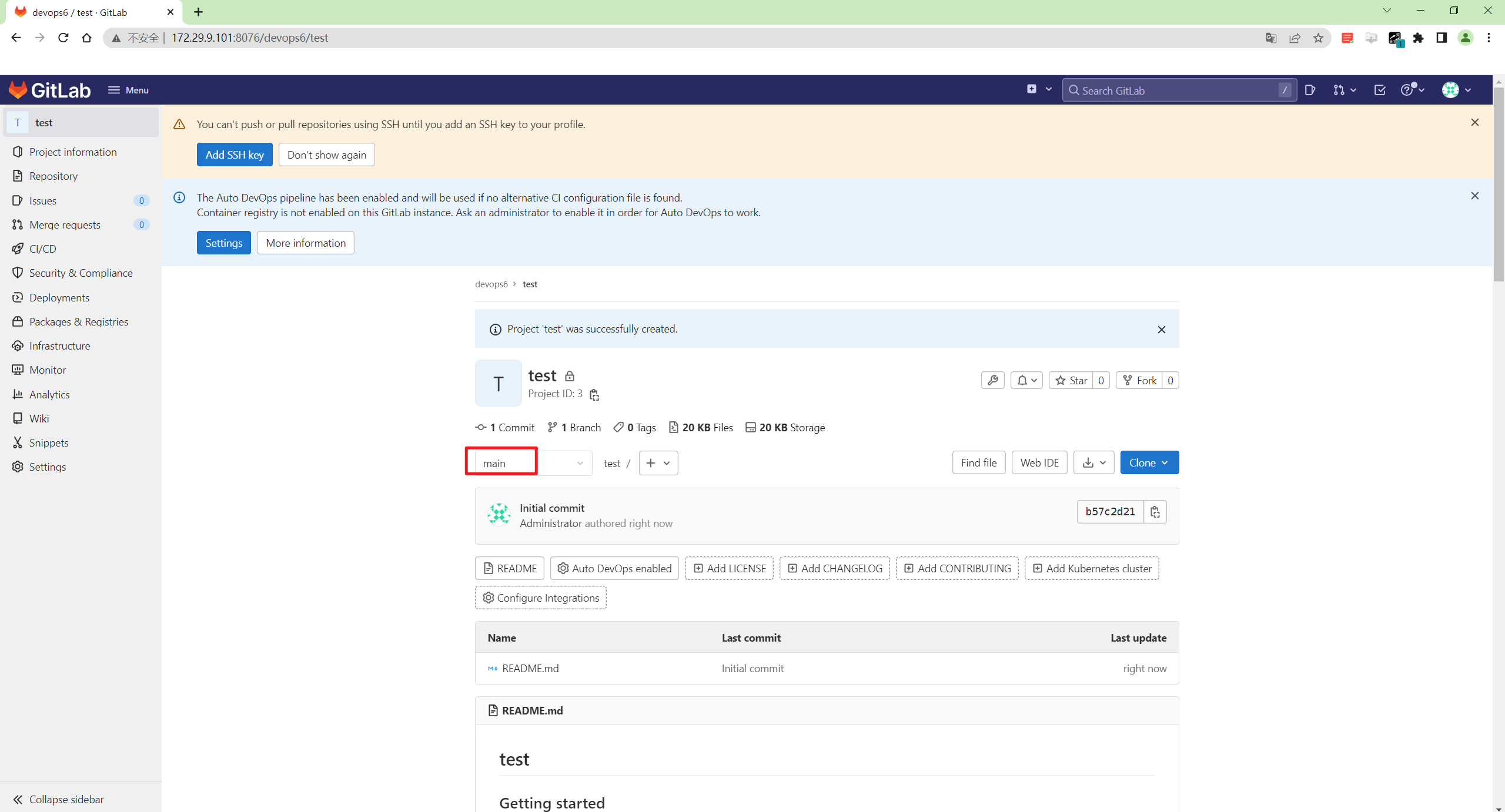Open the To-Do List icon
This screenshot has height=812, width=1505.
(1379, 90)
